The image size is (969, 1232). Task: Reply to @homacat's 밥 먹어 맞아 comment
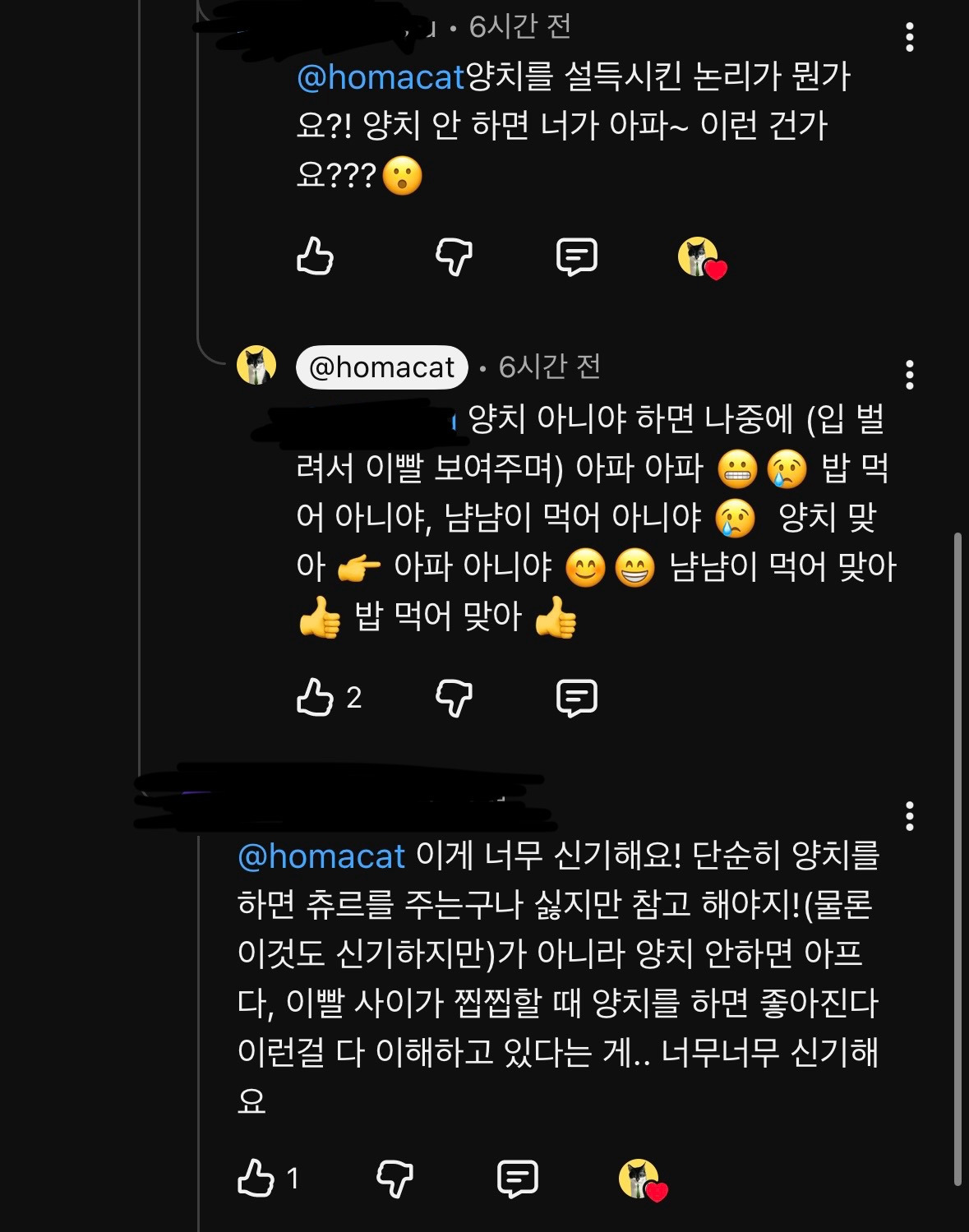pyautogui.click(x=577, y=698)
